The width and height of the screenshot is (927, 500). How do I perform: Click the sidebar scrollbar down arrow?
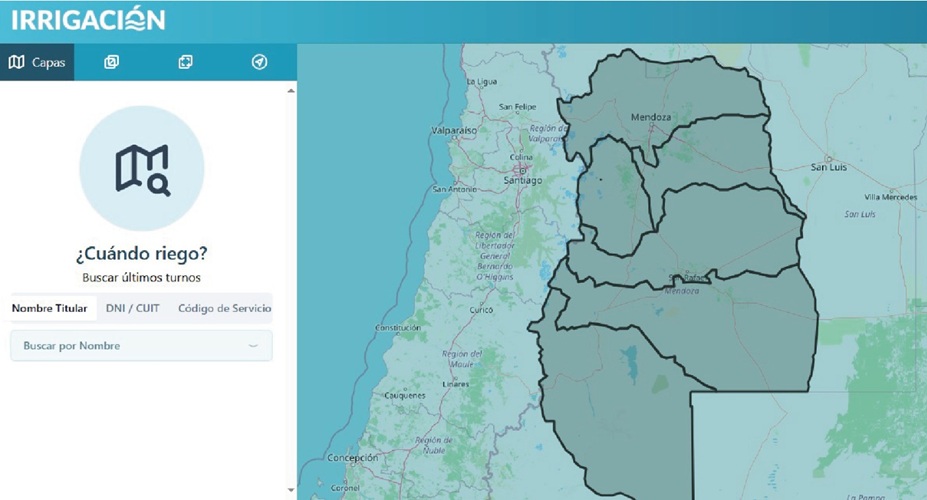[291, 491]
